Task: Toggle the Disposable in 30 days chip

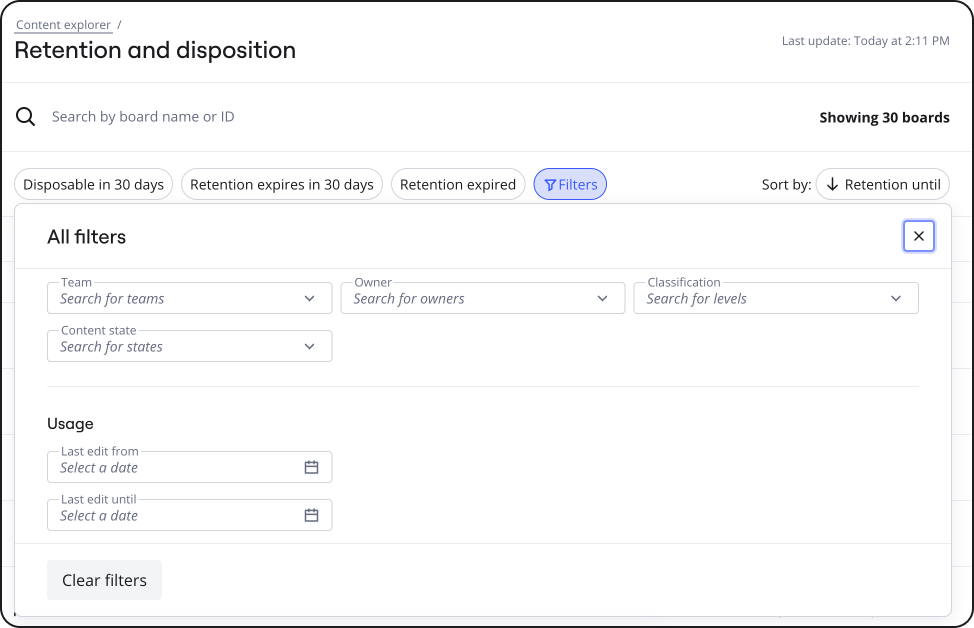Action: point(94,184)
